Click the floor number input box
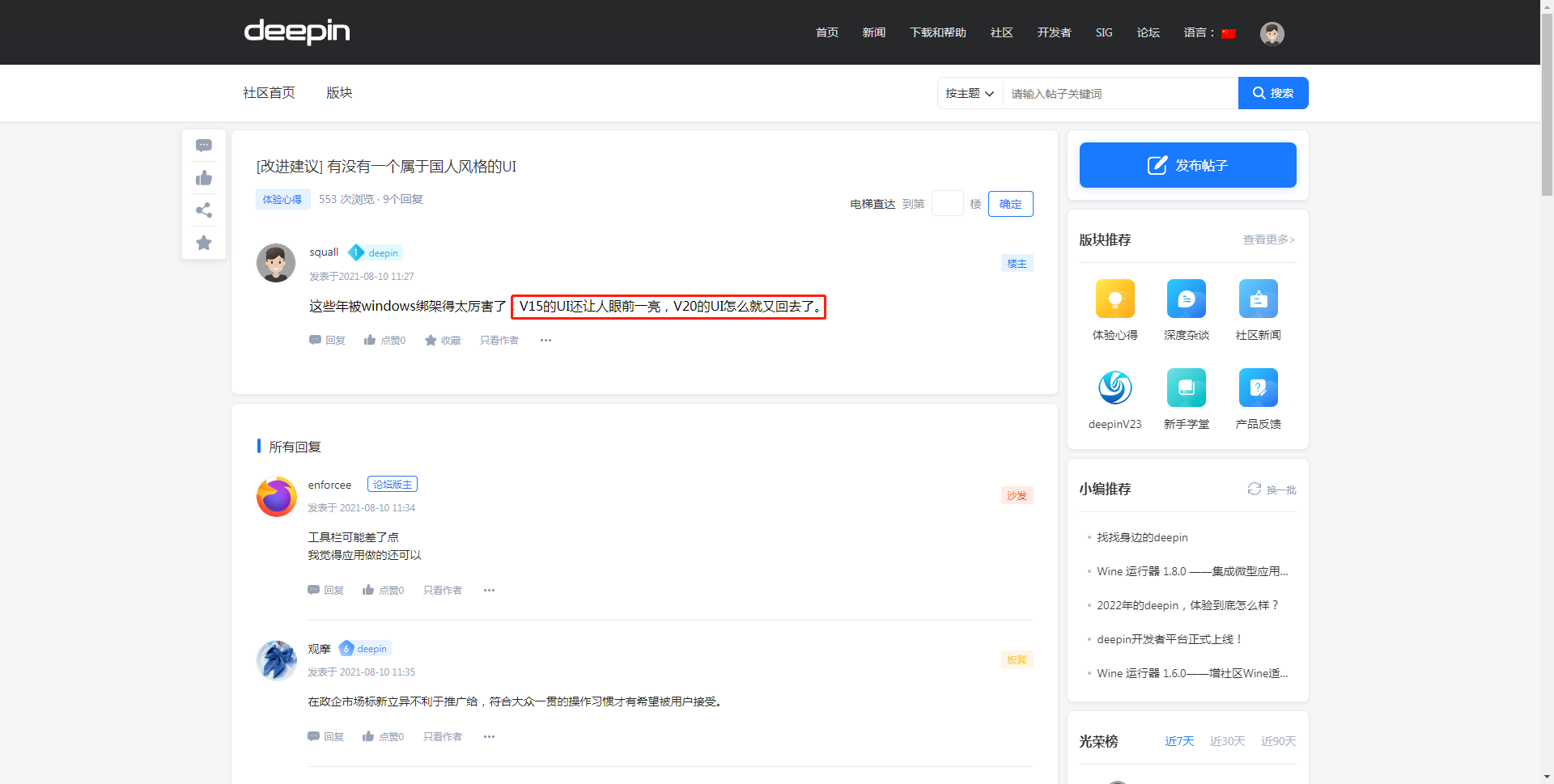This screenshot has height=784, width=1554. click(x=948, y=204)
